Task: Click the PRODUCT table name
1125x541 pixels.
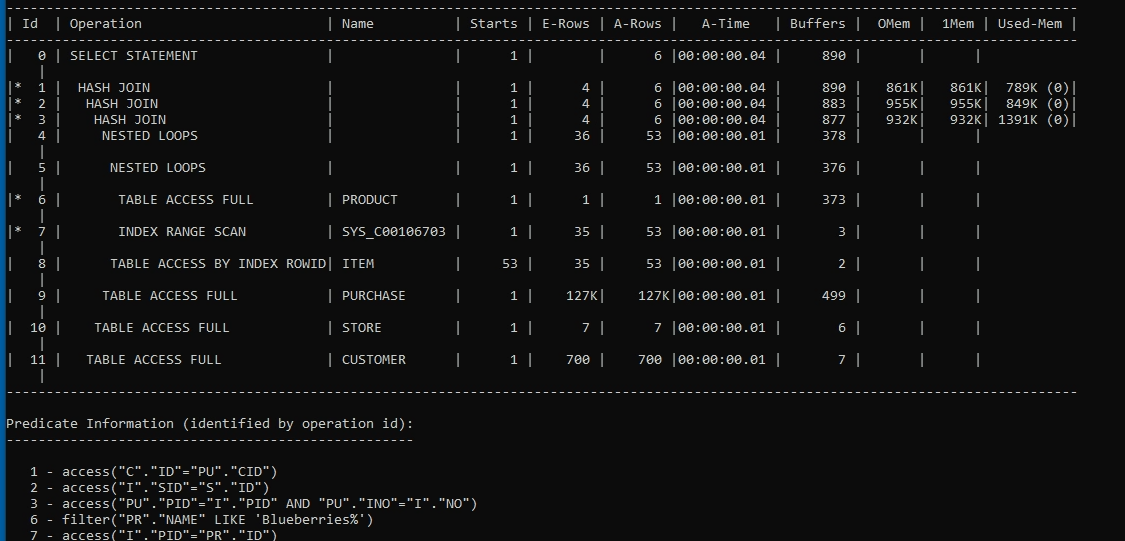Action: click(x=369, y=199)
